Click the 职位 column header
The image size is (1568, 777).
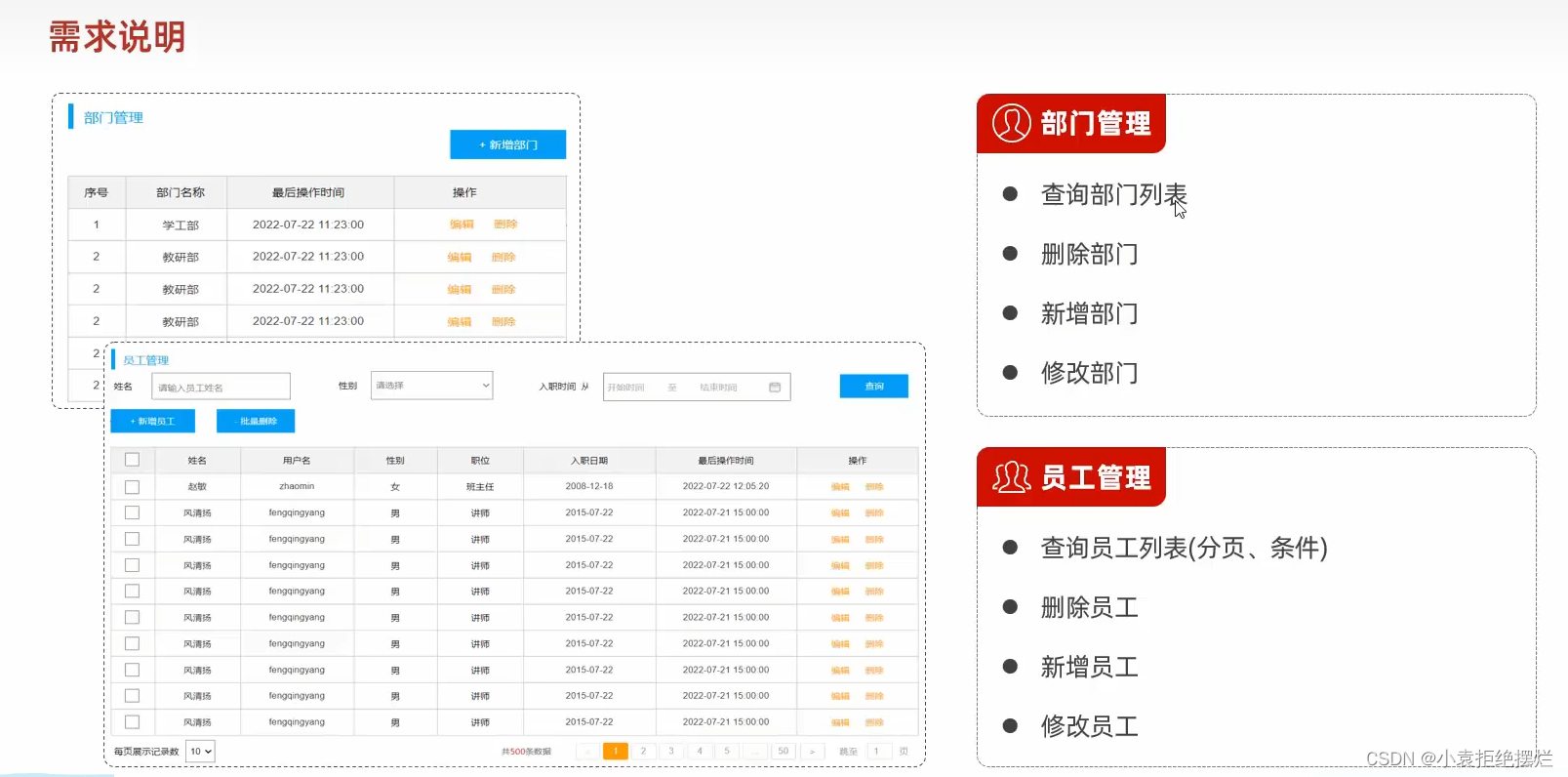coord(480,461)
